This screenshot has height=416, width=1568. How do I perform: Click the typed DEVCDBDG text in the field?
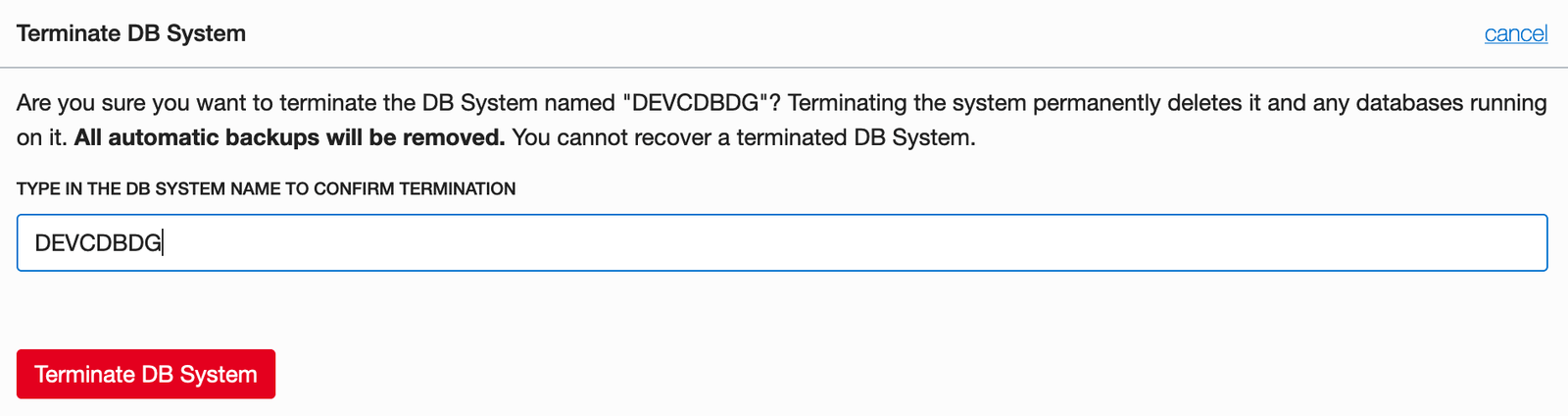click(x=97, y=243)
